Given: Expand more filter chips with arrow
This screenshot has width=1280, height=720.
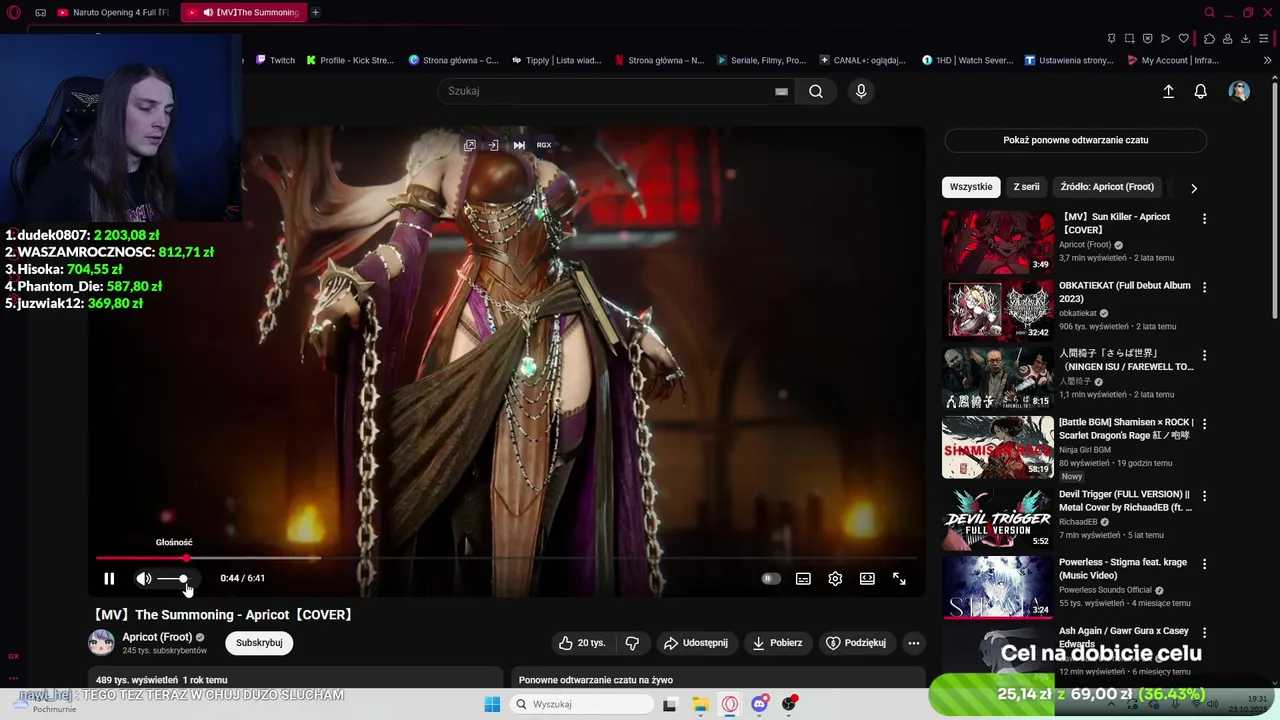Looking at the screenshot, I should coord(1193,188).
